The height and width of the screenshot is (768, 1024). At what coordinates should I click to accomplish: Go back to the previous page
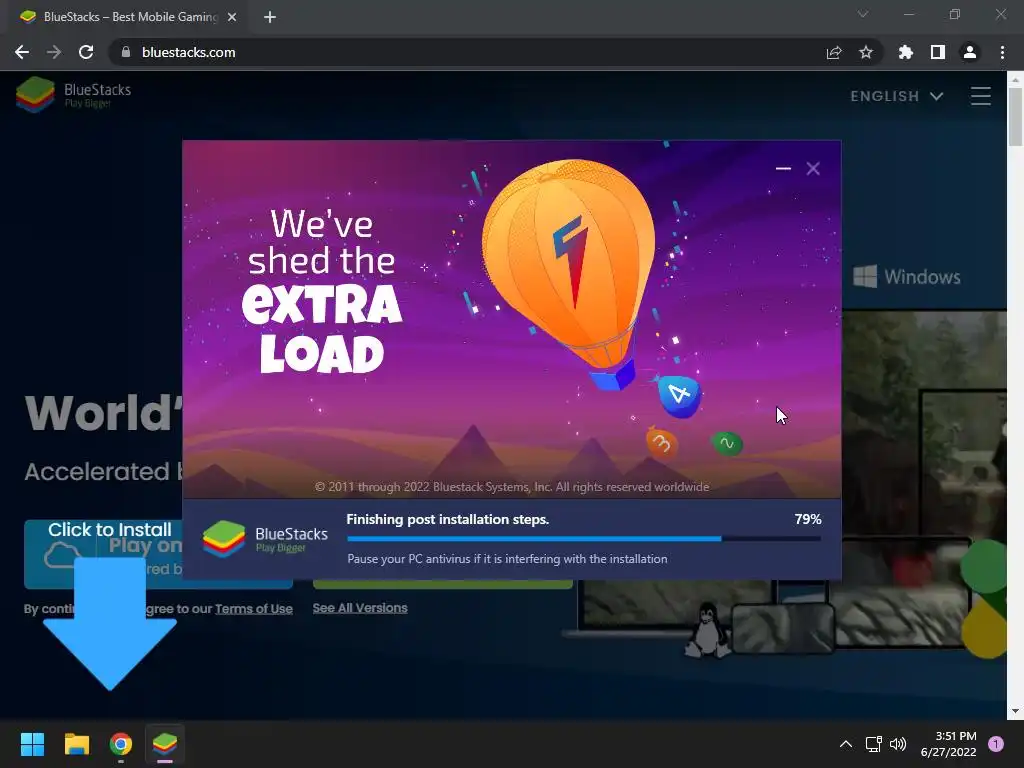tap(22, 52)
